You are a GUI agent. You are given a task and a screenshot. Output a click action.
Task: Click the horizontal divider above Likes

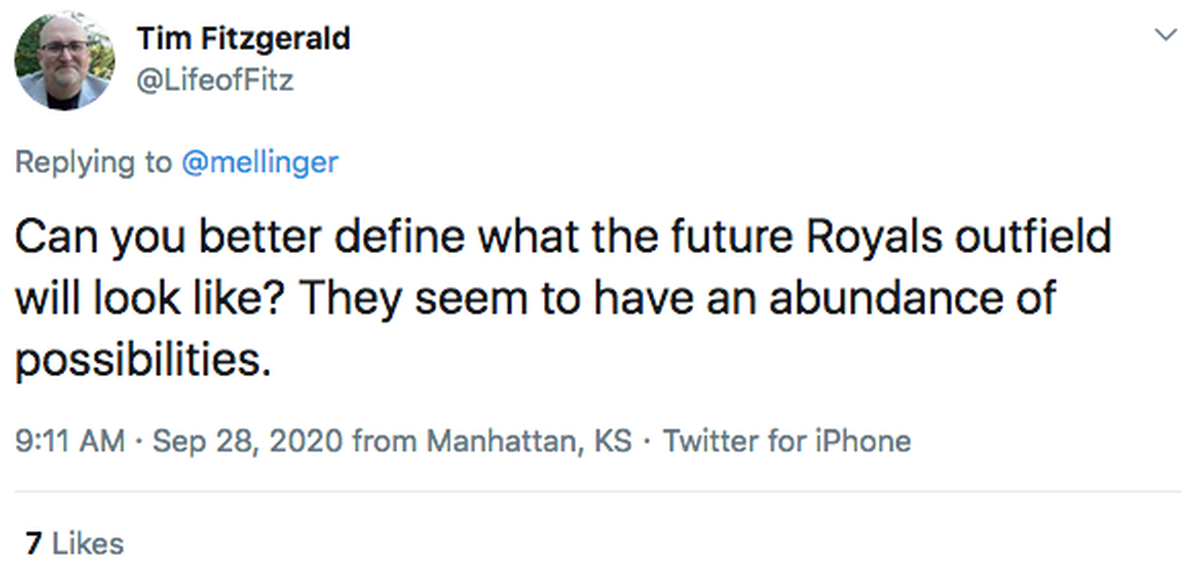598,492
